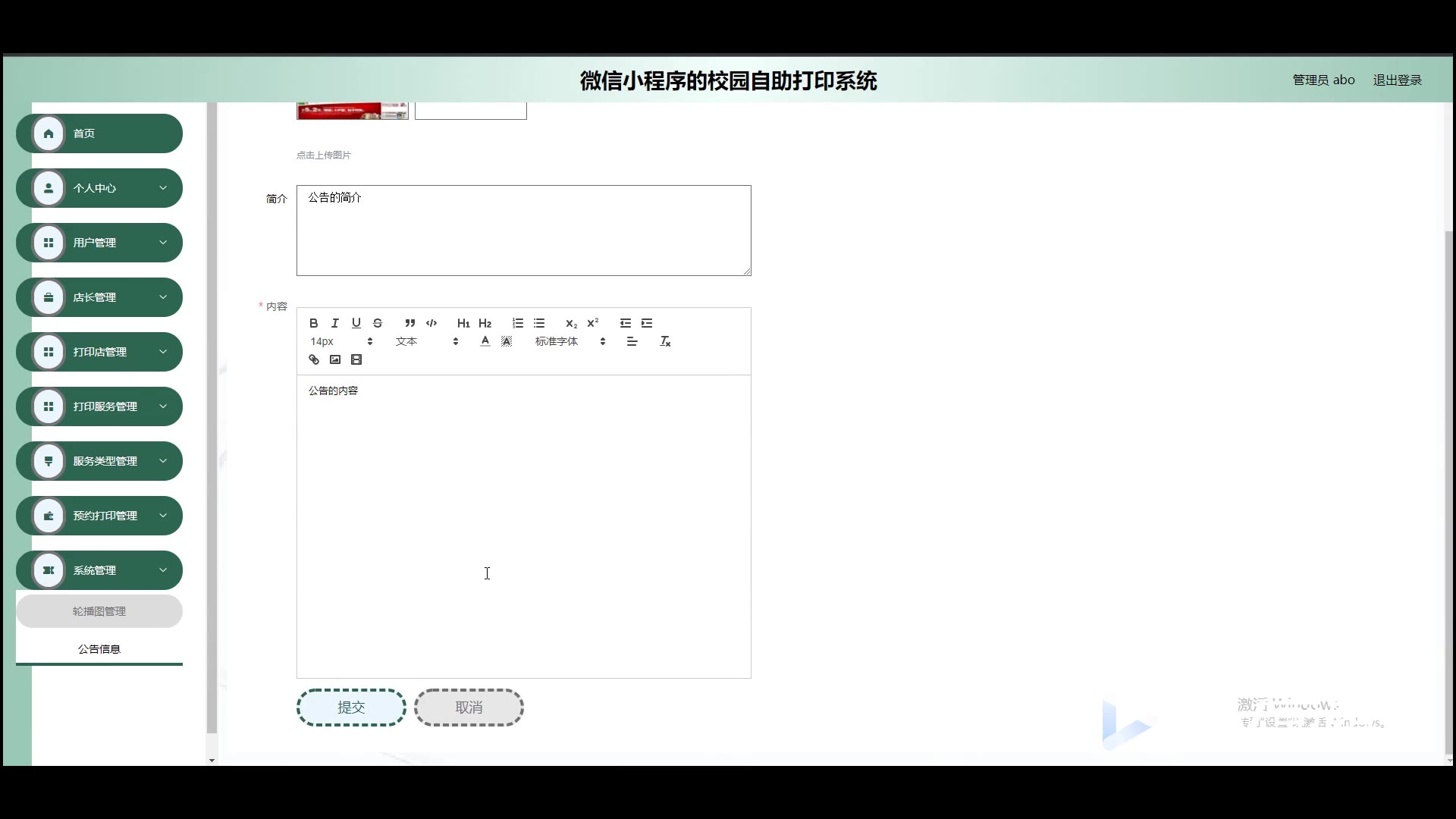
Task: Increase indent in the editor
Action: [647, 323]
